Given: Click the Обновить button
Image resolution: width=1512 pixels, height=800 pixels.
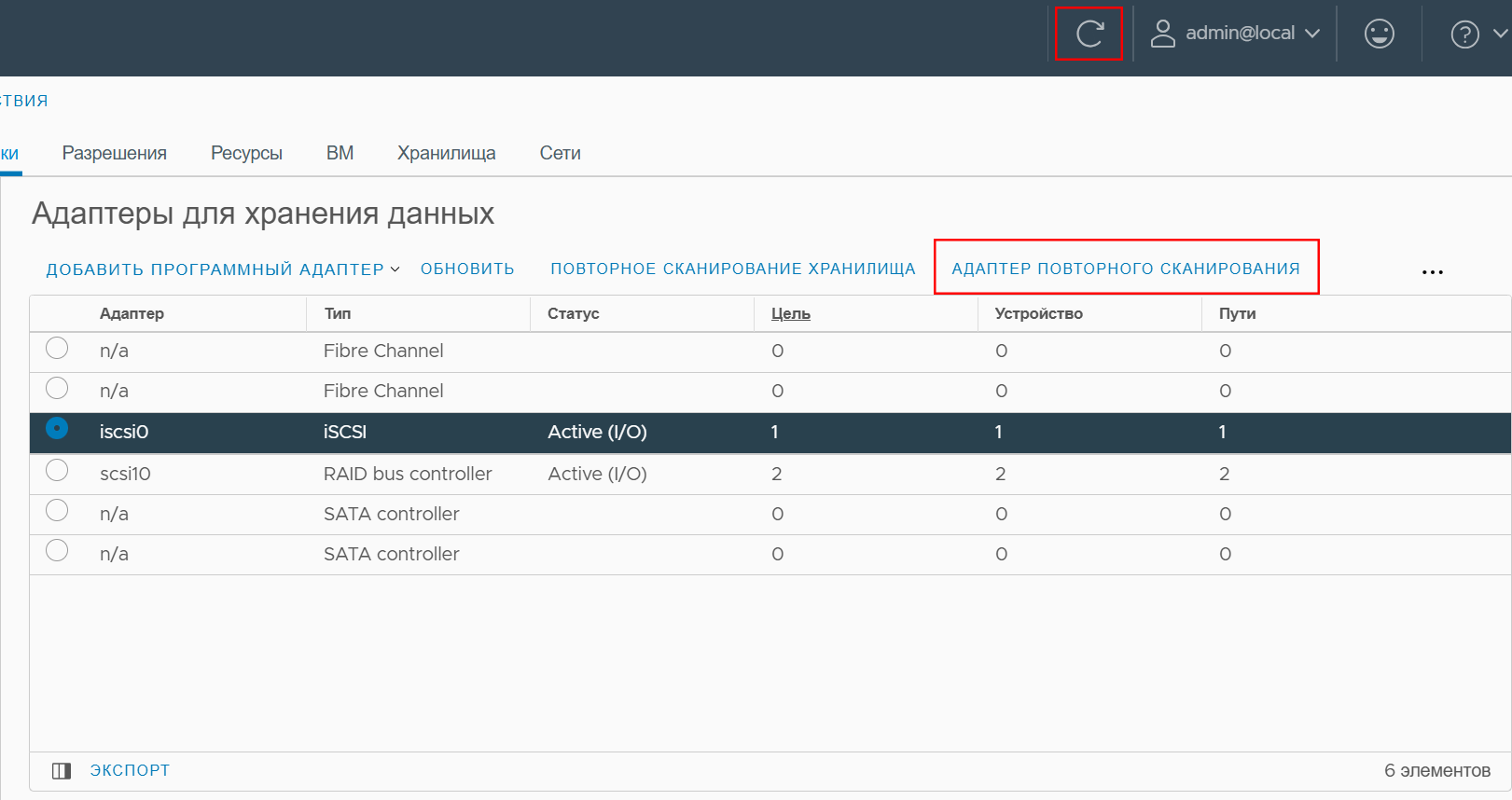Looking at the screenshot, I should (x=467, y=269).
